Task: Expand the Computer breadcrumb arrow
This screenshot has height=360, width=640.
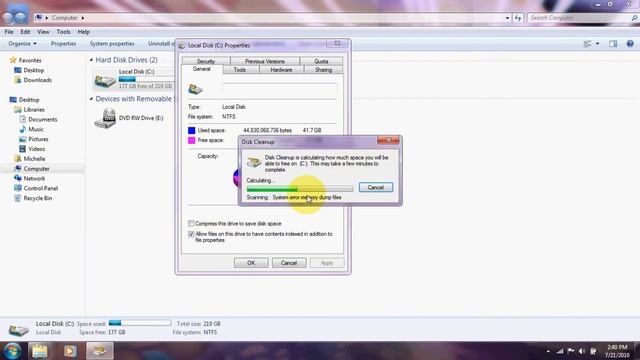Action: (83, 18)
